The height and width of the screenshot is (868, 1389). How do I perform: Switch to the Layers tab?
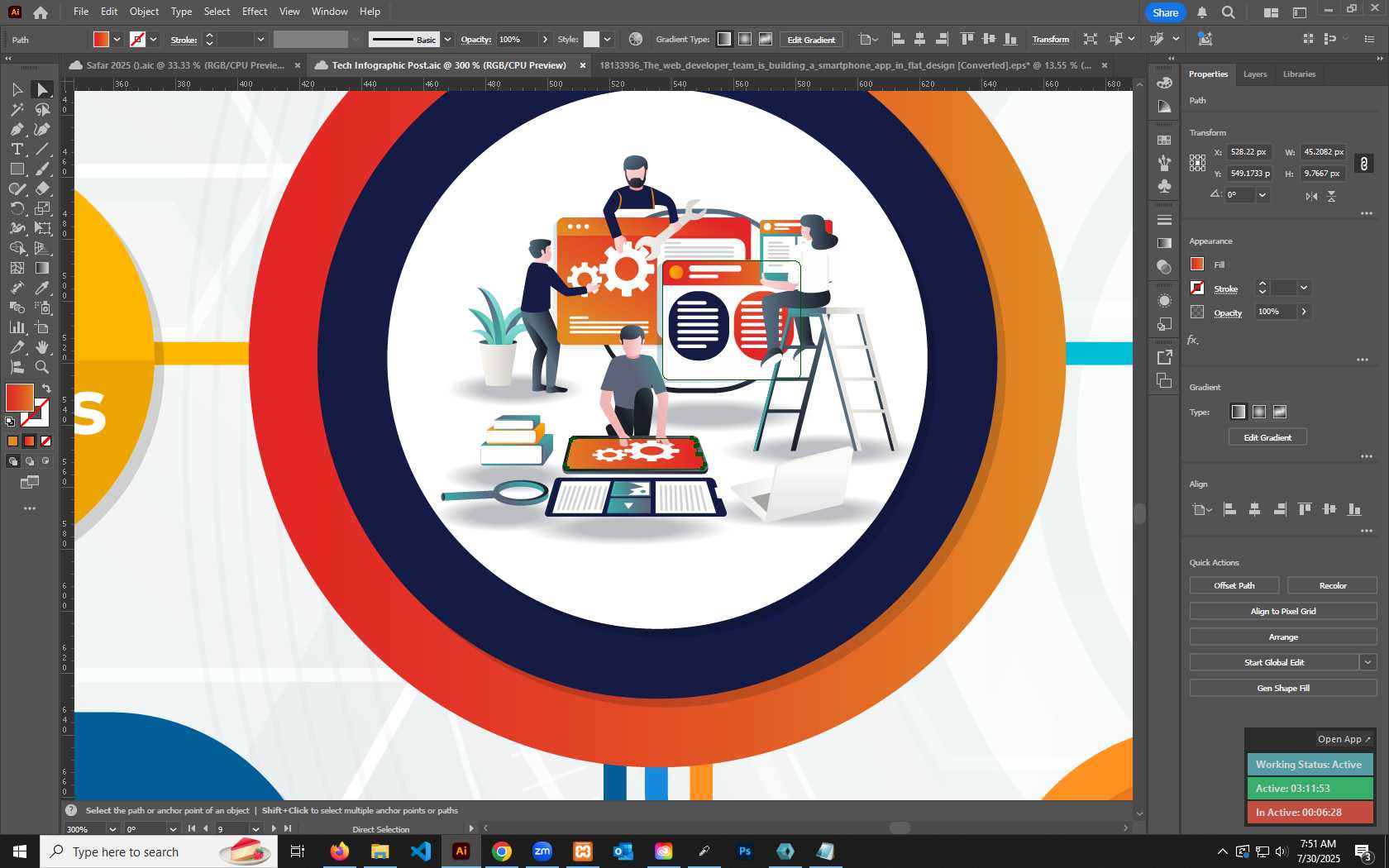tap(1255, 74)
